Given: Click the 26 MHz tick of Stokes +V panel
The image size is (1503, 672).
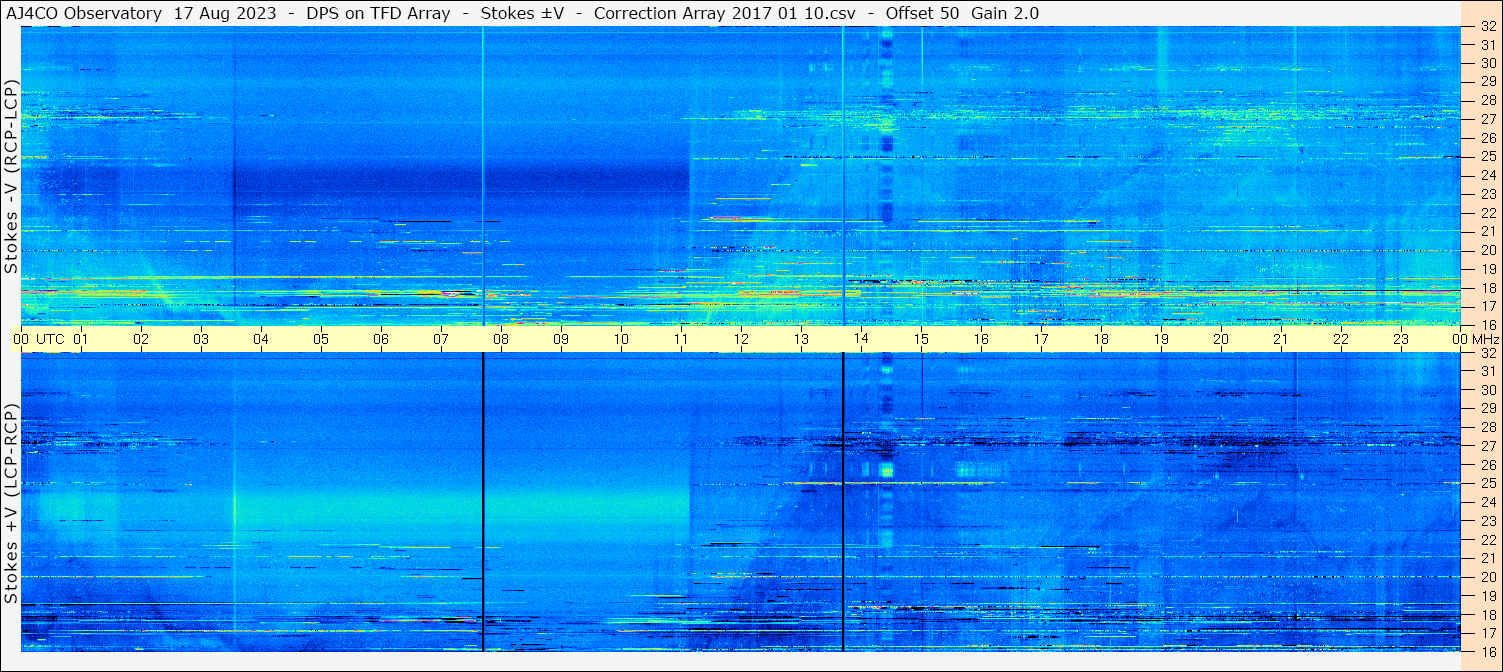Looking at the screenshot, I should [1487, 465].
